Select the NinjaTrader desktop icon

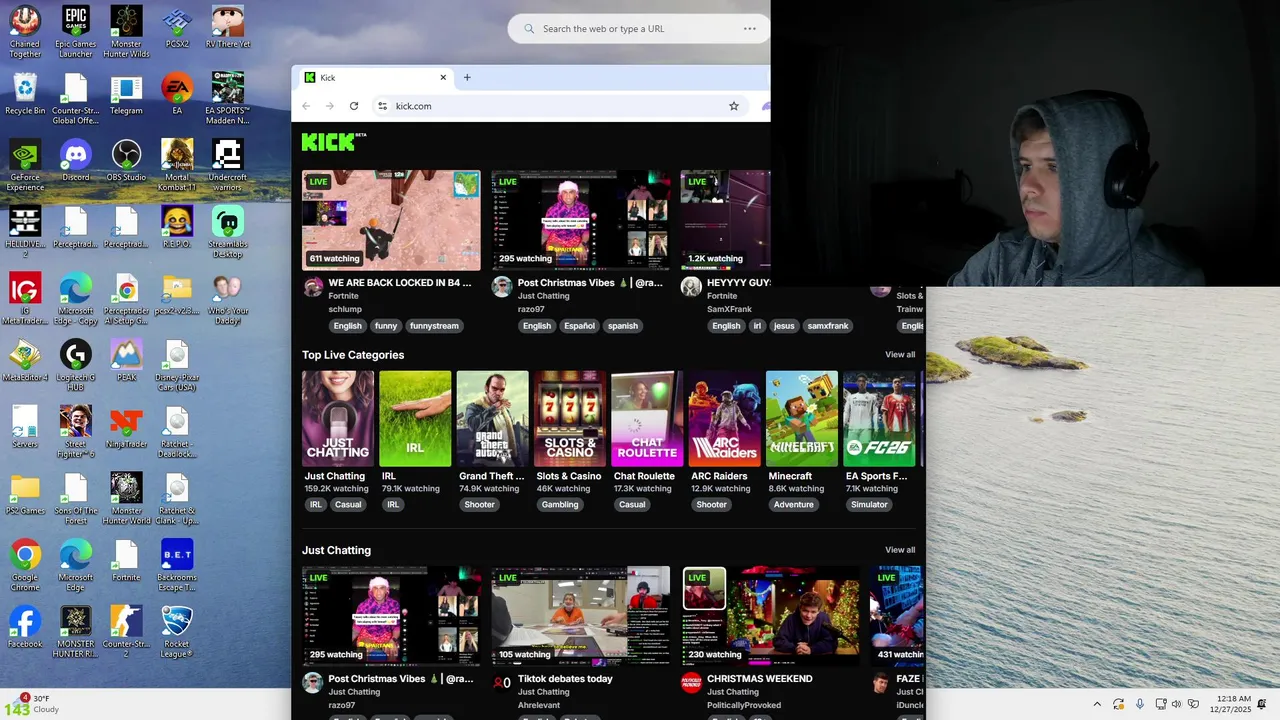click(x=126, y=427)
